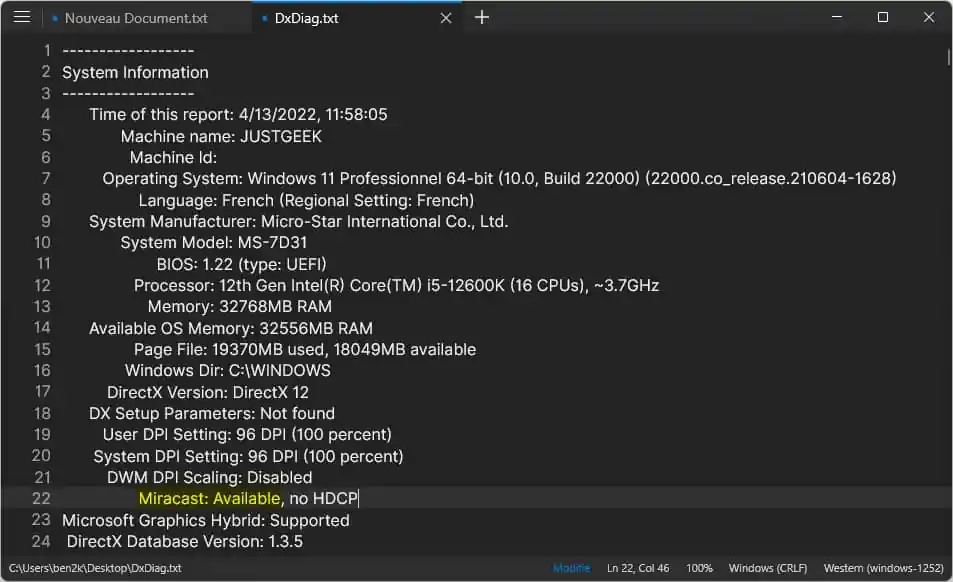The height and width of the screenshot is (582, 953).
Task: Click 'DX Setup Parameters: Not found' line
Action: (x=212, y=414)
